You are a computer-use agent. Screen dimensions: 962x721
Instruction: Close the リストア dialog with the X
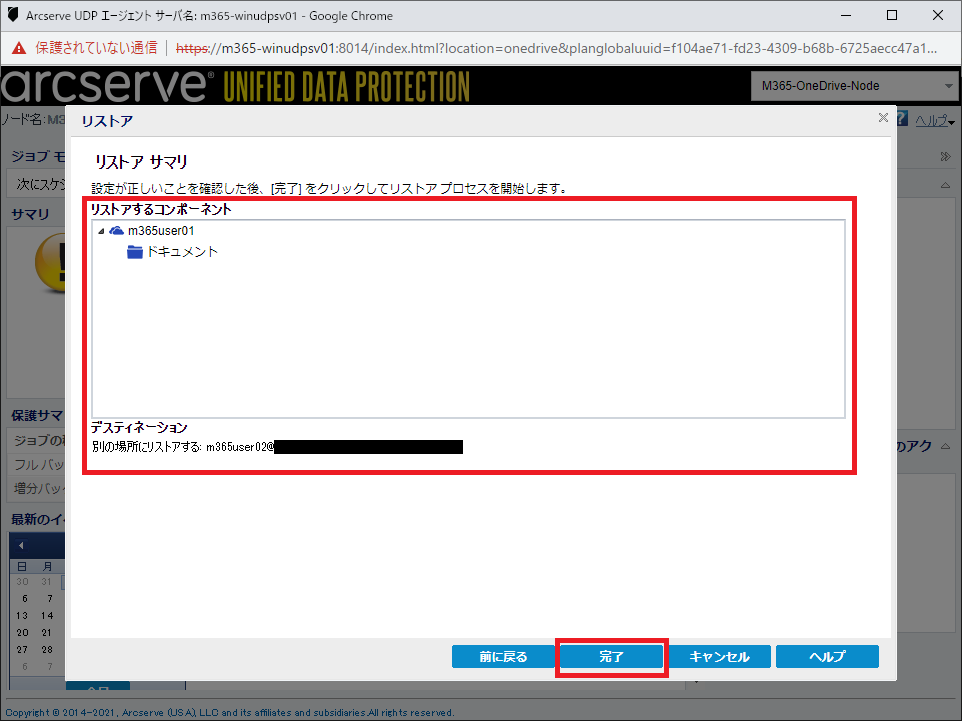pyautogui.click(x=883, y=117)
